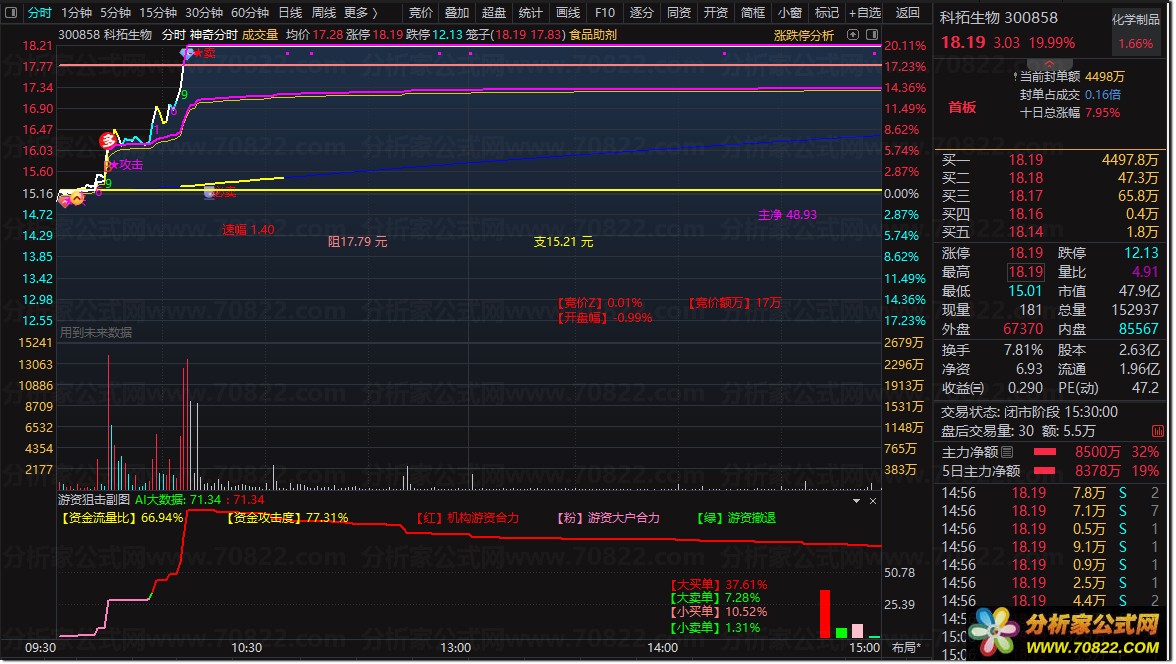Switch to 60分钟 chart period

click(250, 13)
